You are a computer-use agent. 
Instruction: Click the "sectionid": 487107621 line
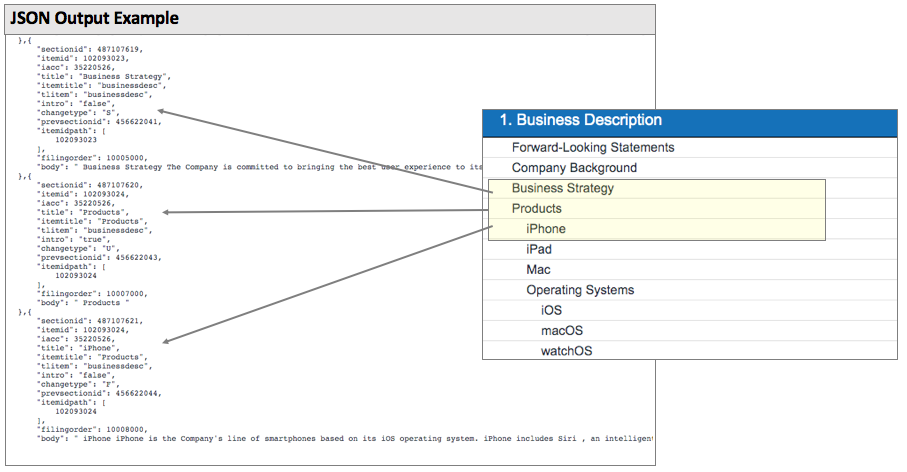point(90,321)
